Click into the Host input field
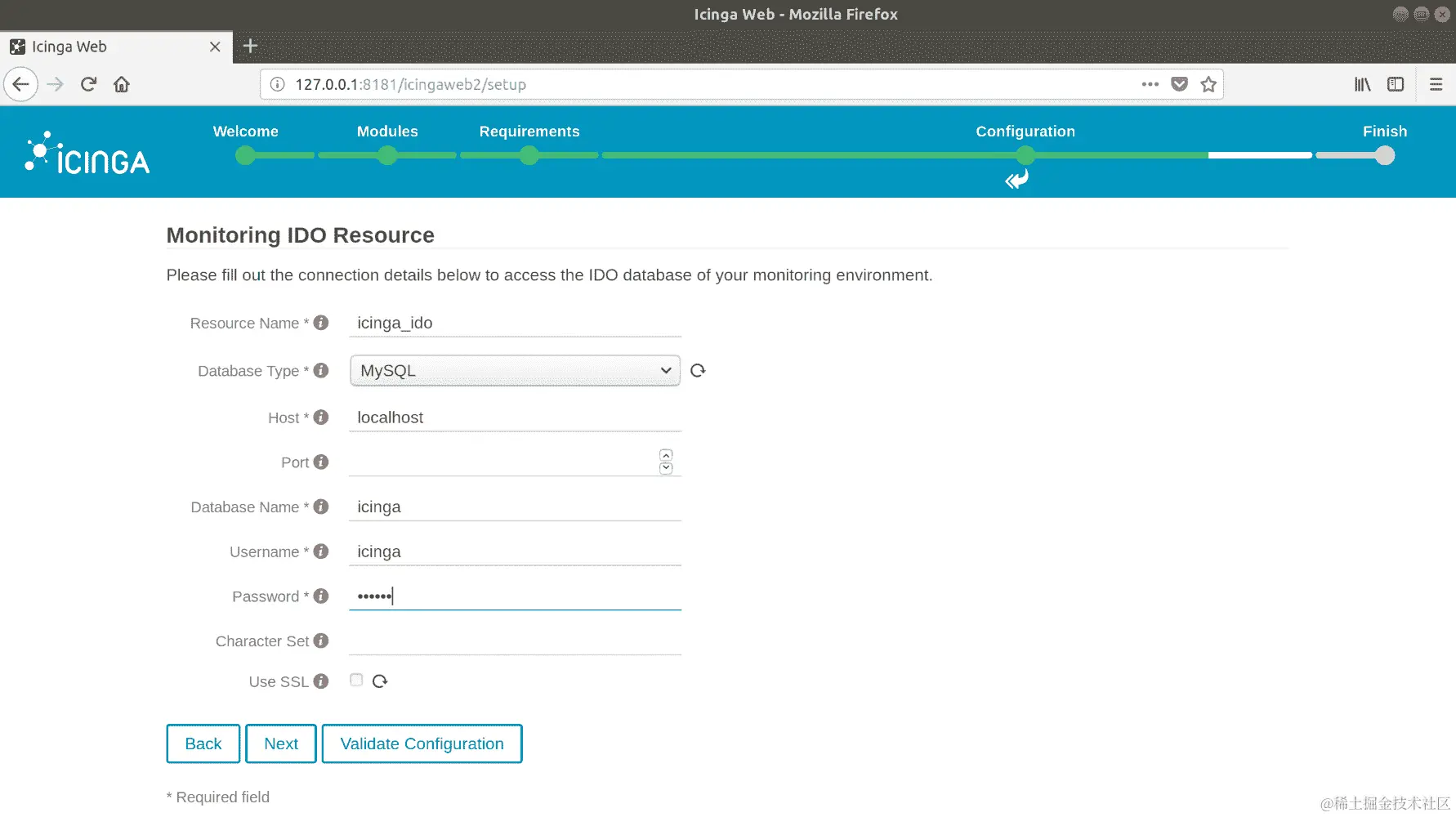This screenshot has height=817, width=1456. click(515, 417)
